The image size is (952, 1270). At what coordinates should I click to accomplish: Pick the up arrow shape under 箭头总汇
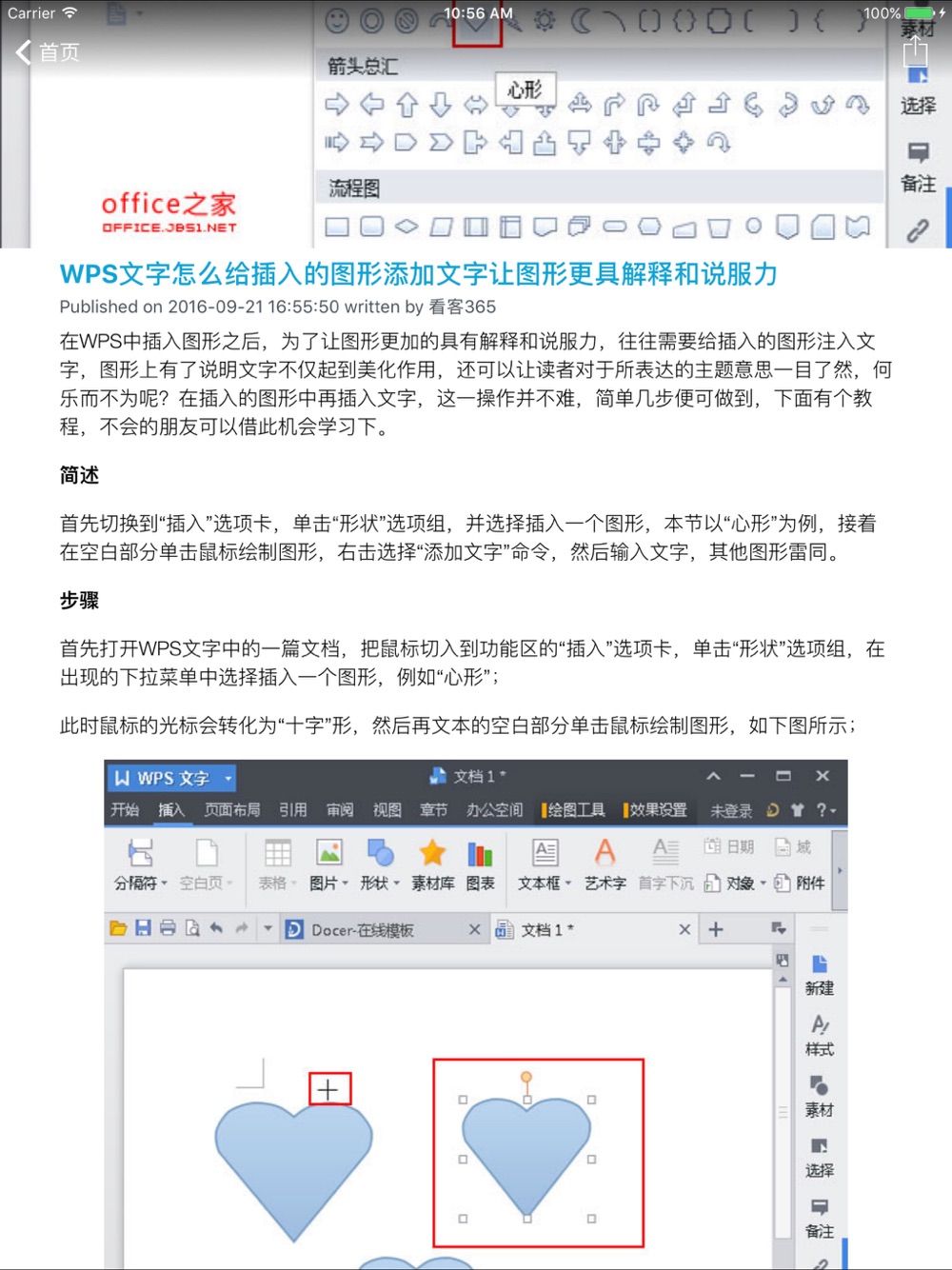[407, 105]
